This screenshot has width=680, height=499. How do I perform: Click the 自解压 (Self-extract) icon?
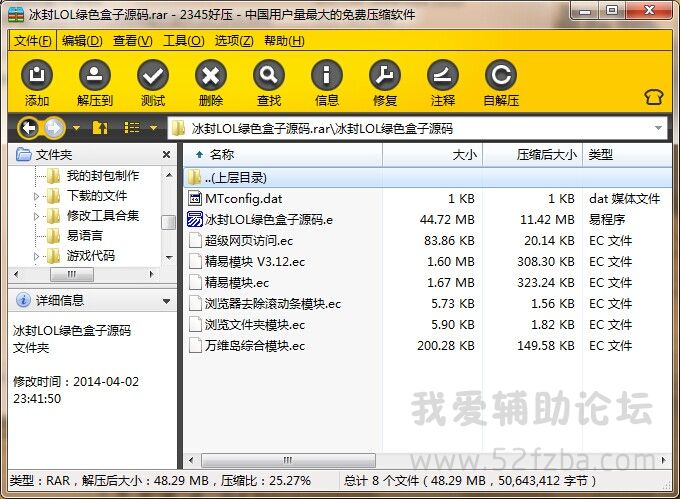click(501, 75)
